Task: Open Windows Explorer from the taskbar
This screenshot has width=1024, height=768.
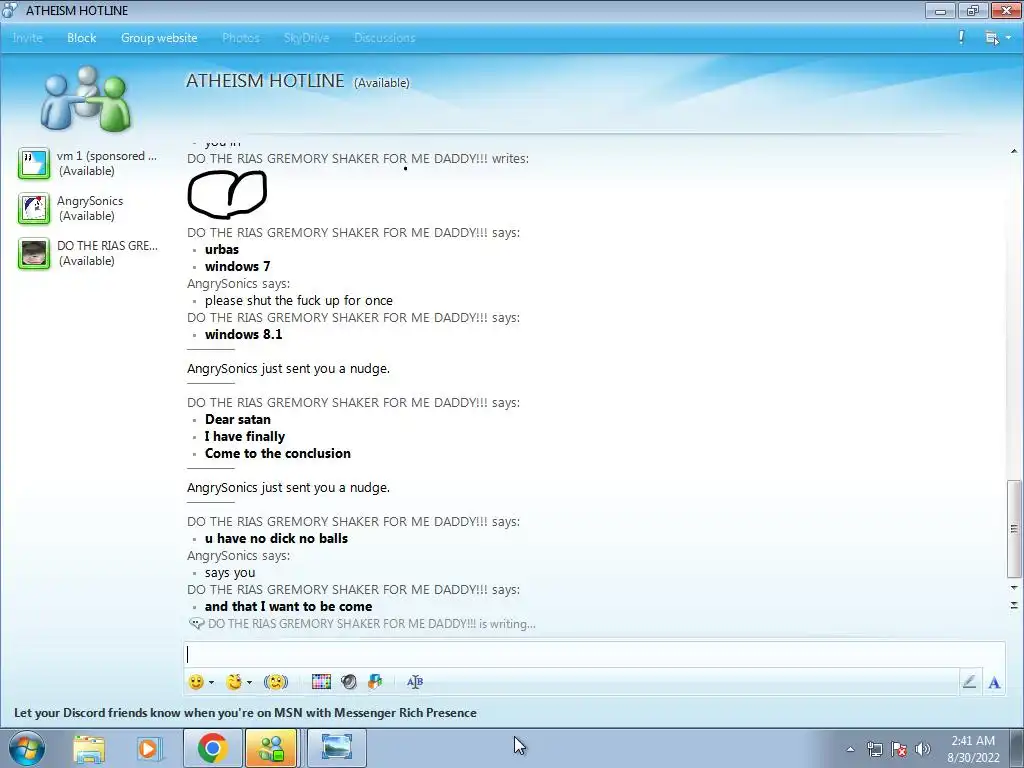Action: (89, 748)
